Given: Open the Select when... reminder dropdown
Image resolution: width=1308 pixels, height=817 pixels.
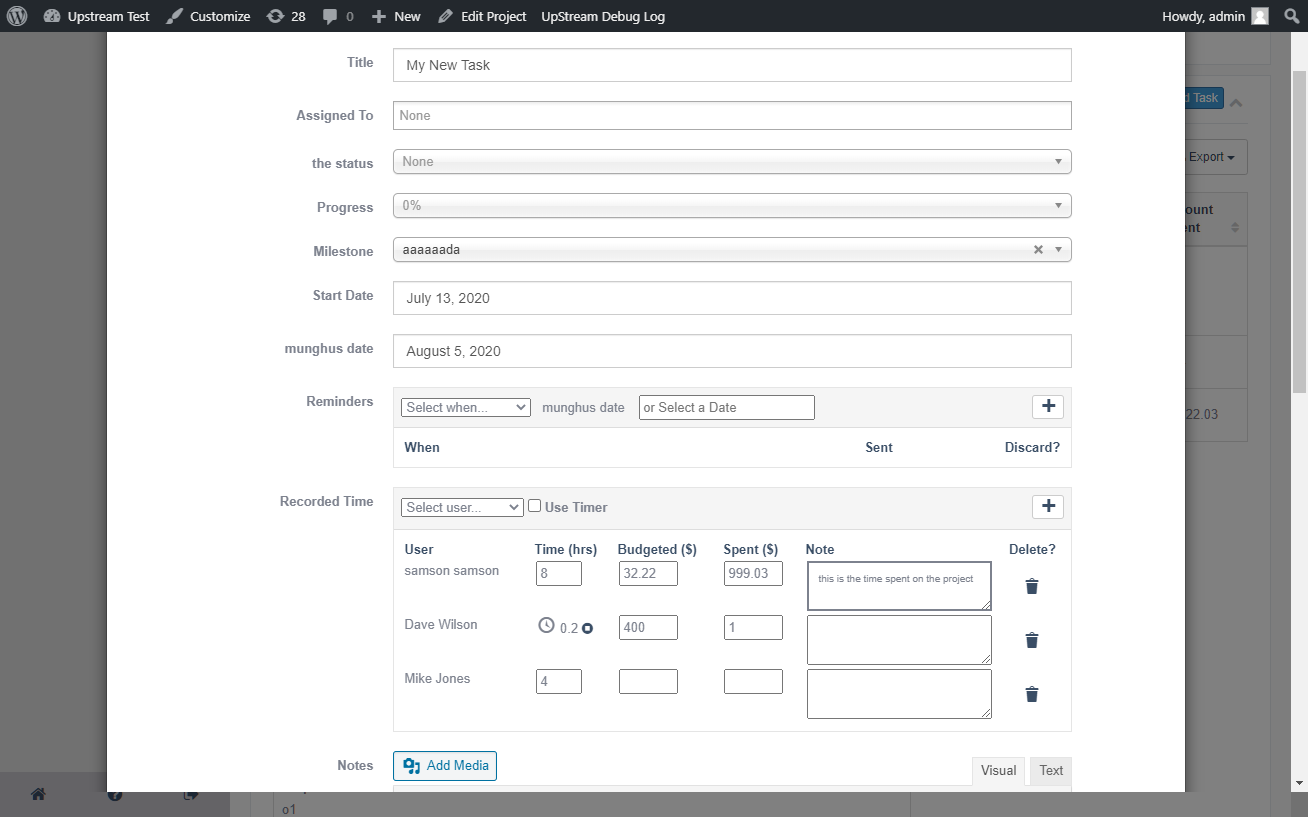Looking at the screenshot, I should [465, 408].
